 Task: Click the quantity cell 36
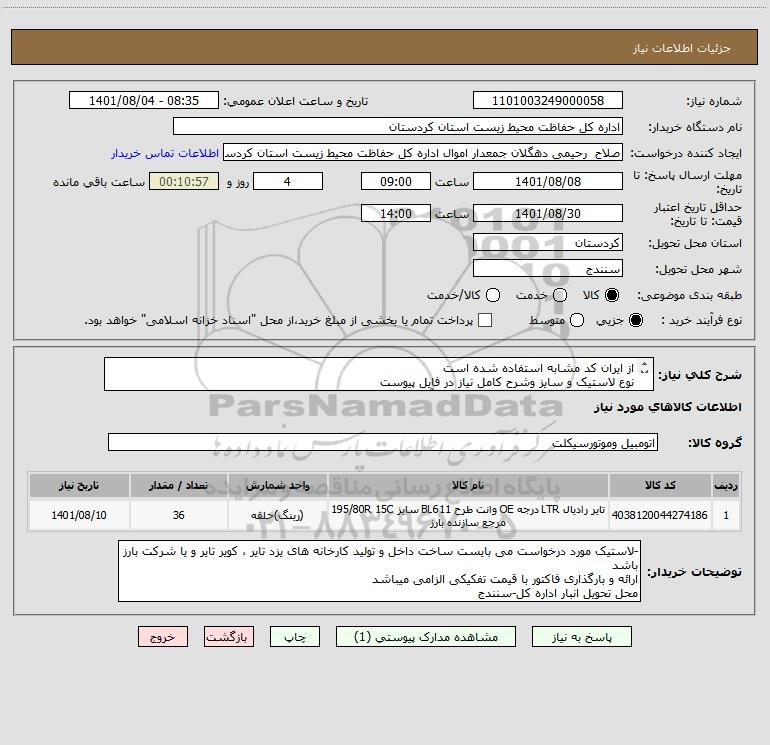(178, 515)
